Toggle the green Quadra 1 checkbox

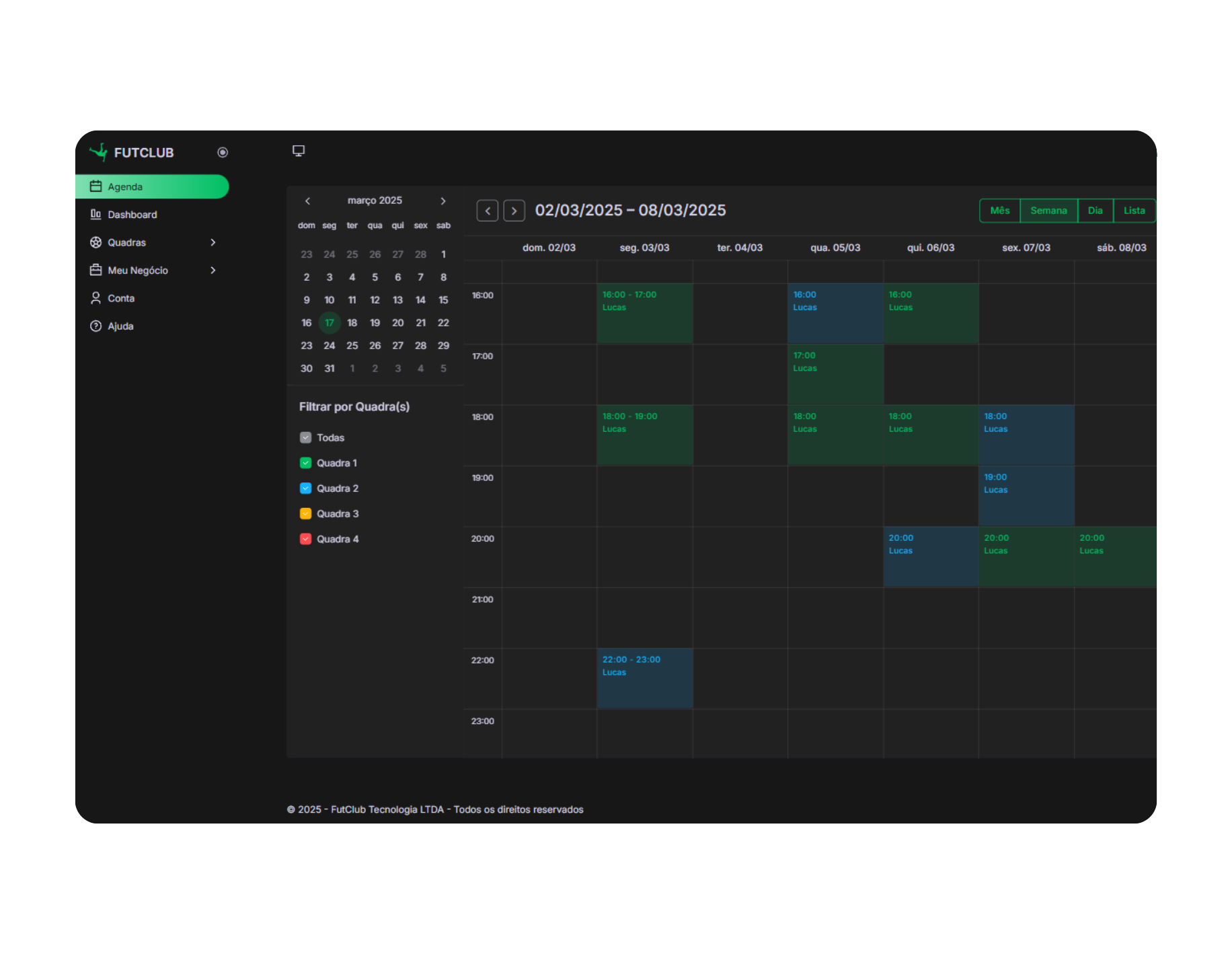coord(305,463)
